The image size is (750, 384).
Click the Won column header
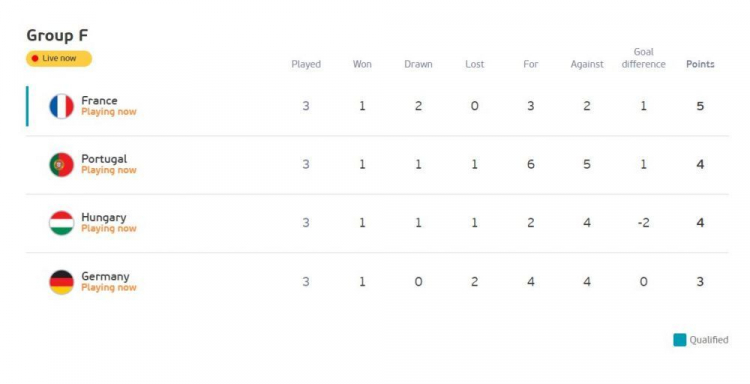point(362,64)
